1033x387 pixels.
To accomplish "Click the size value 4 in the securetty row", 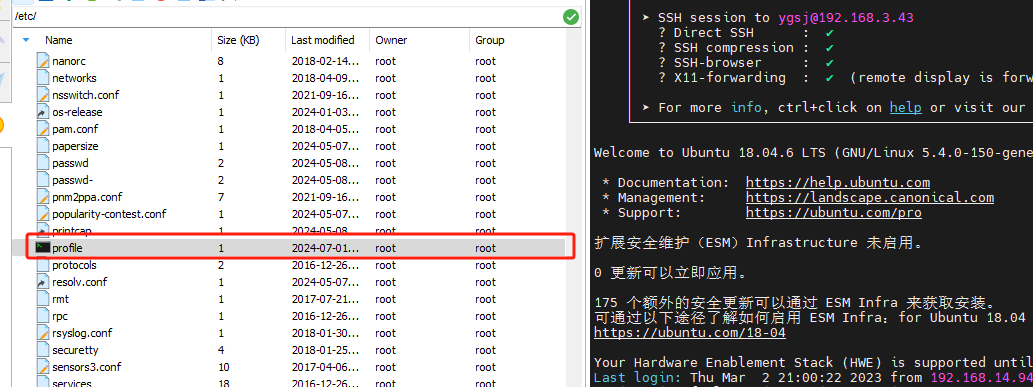I will [x=221, y=350].
